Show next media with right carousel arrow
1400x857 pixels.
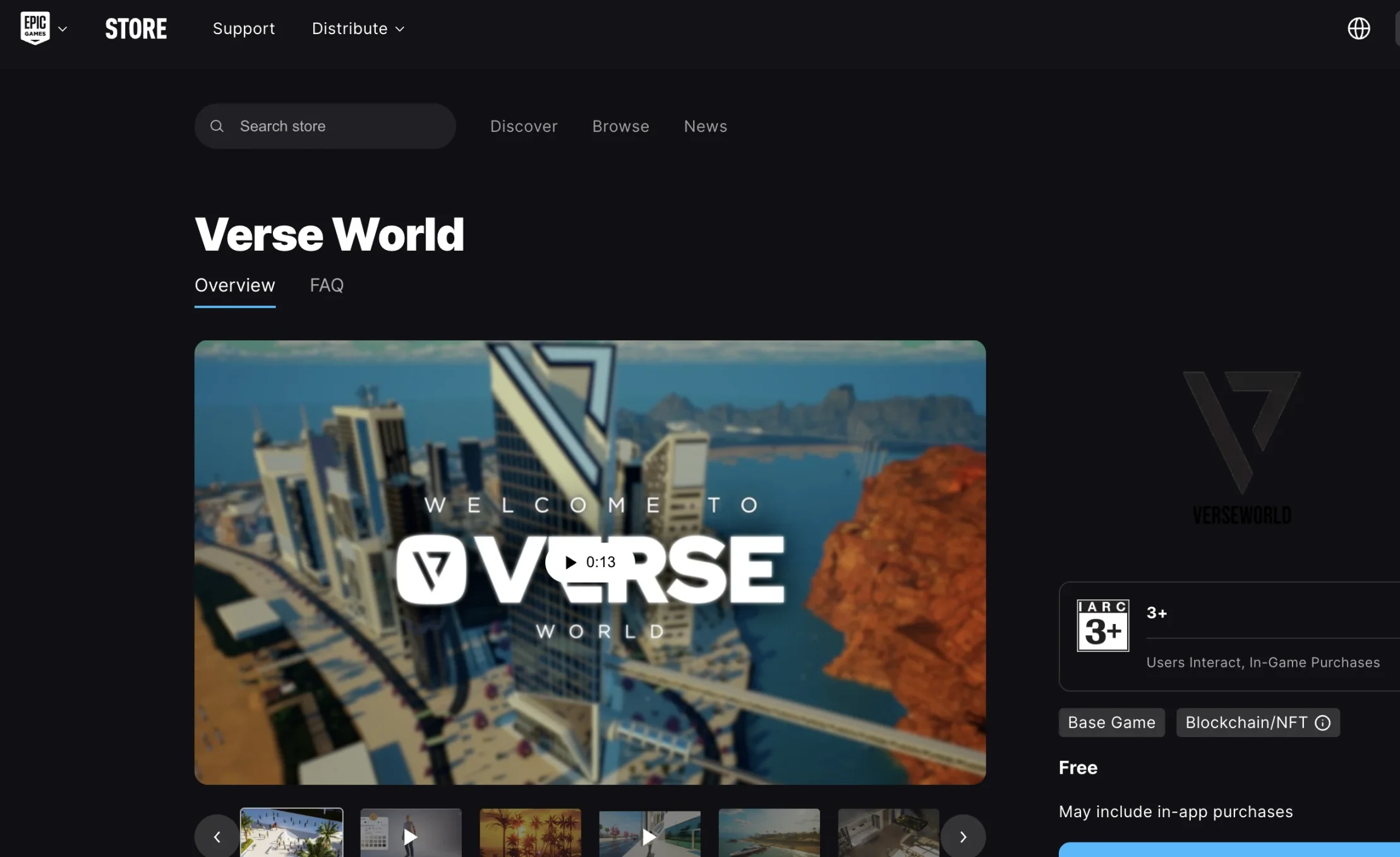point(963,837)
